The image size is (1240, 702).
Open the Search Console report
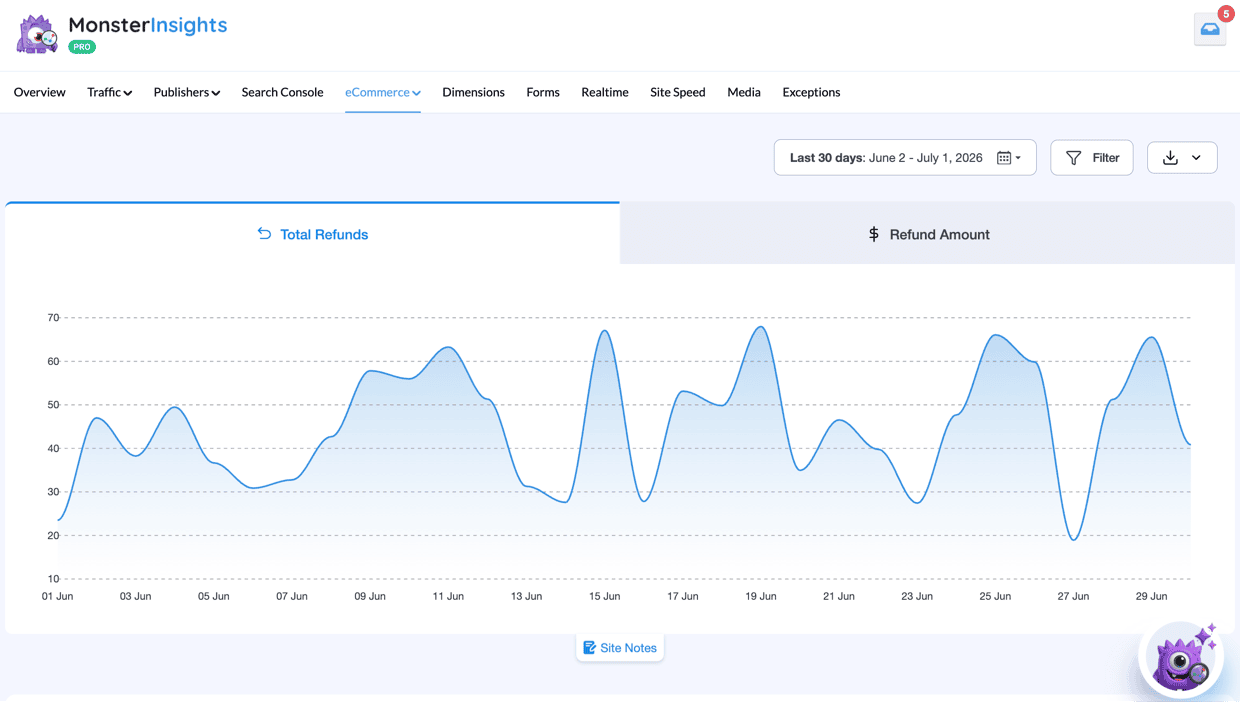(282, 92)
